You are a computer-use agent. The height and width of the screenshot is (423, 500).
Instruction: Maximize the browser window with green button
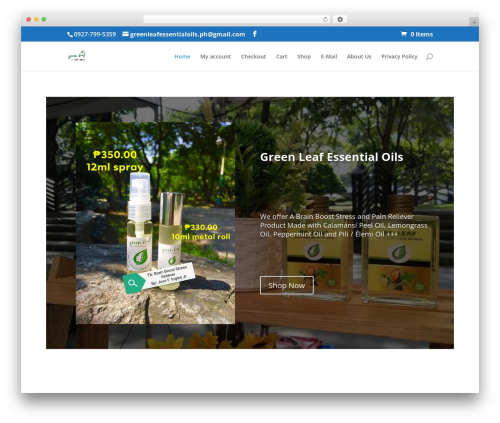point(44,19)
